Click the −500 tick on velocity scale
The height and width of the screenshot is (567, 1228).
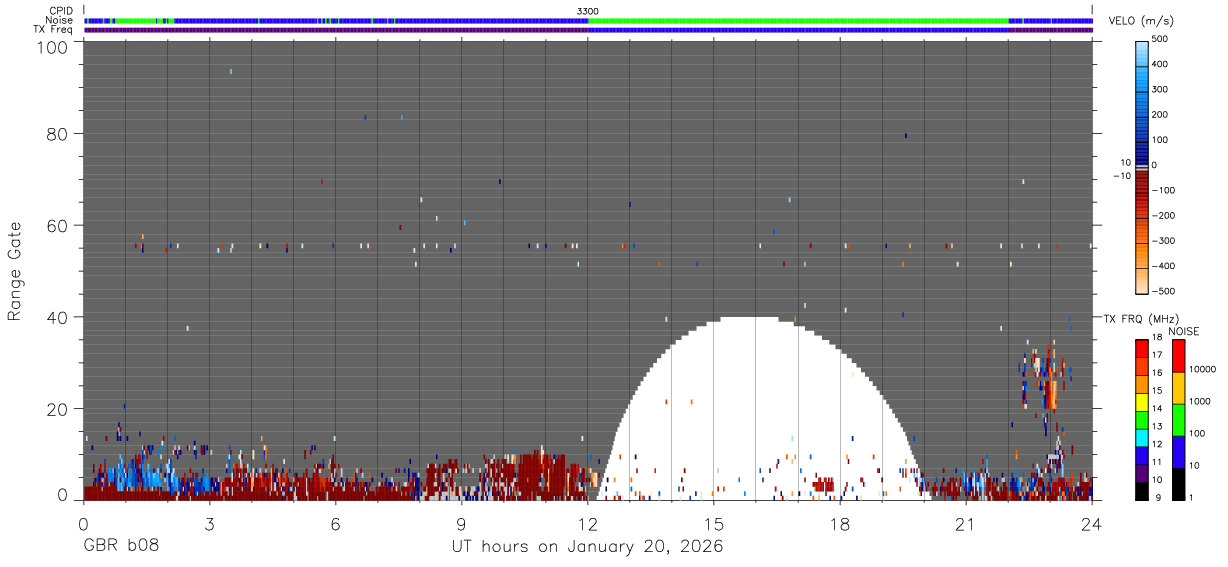coord(1164,291)
